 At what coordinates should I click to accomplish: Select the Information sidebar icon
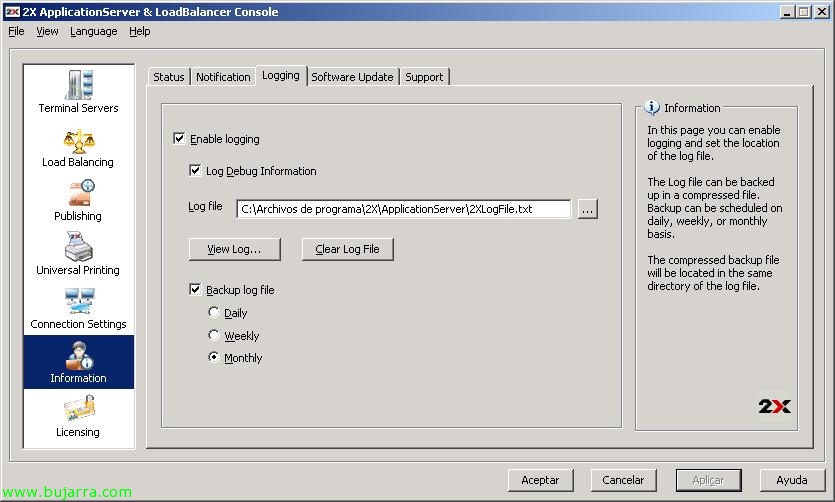[79, 356]
